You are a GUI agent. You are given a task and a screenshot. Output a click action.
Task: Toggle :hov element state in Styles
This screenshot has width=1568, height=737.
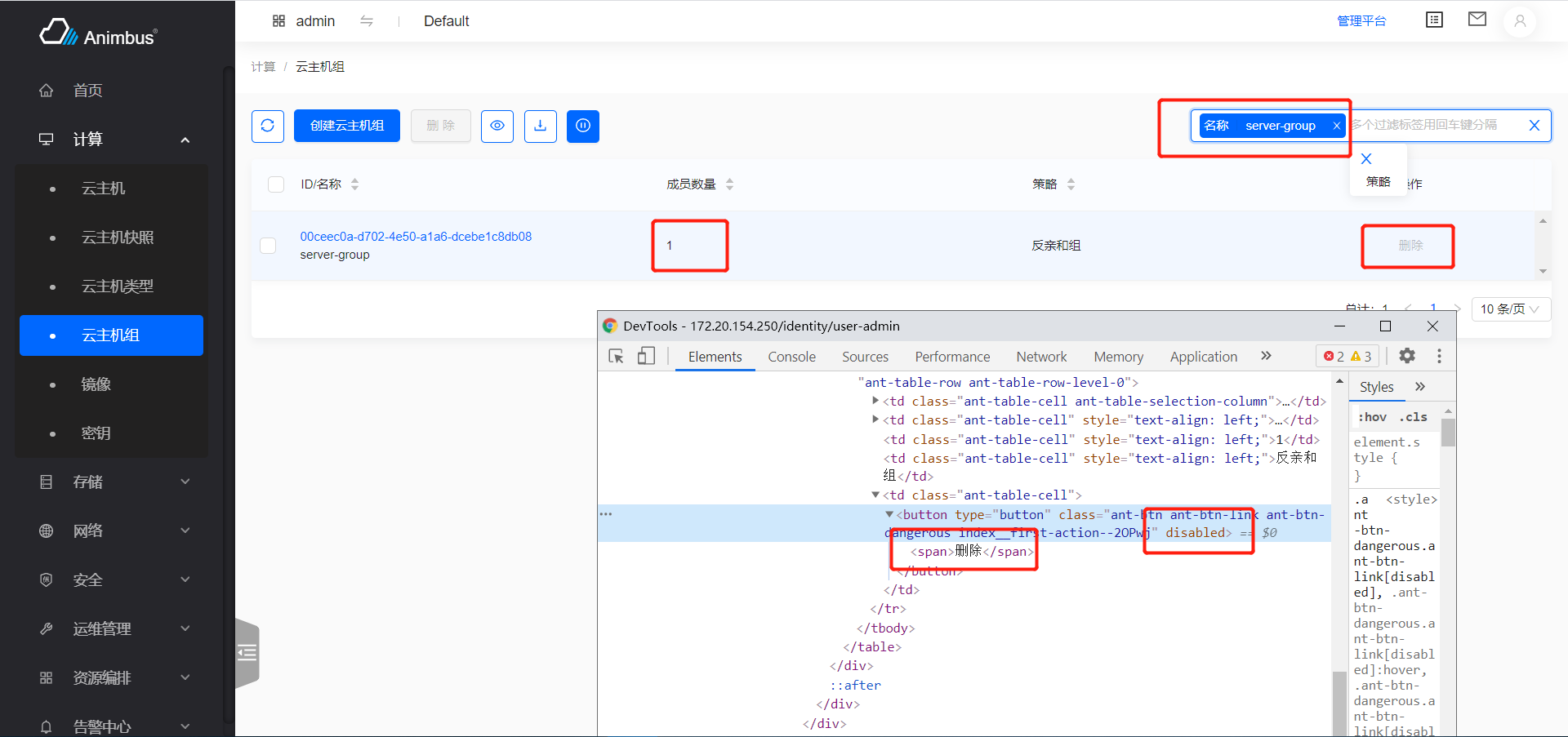coord(1372,417)
